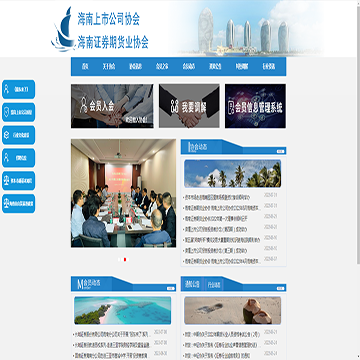Click the balance-scale icon on fifth sidebar button
Image resolution: width=360 pixels, height=360 pixels.
point(6,181)
